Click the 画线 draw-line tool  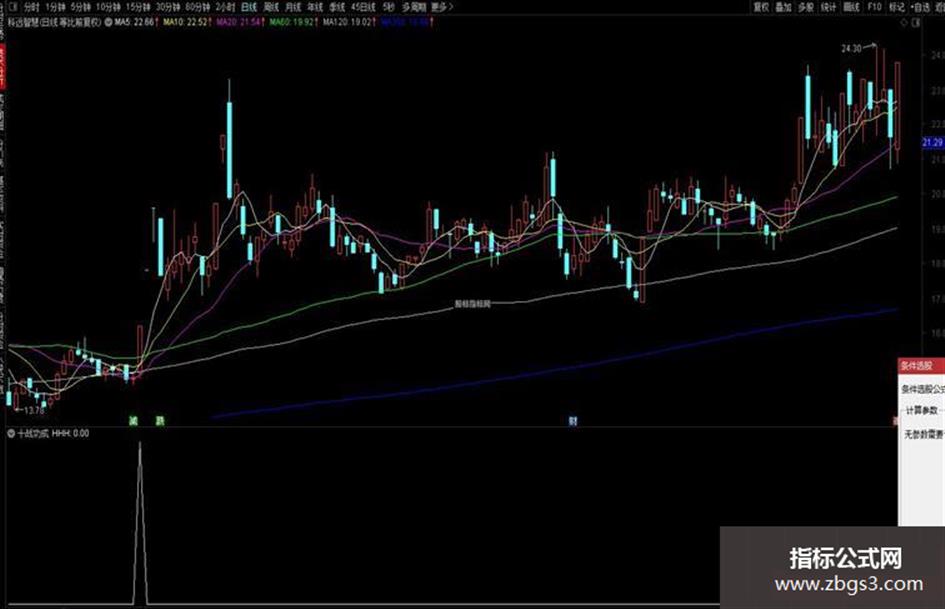coord(851,7)
